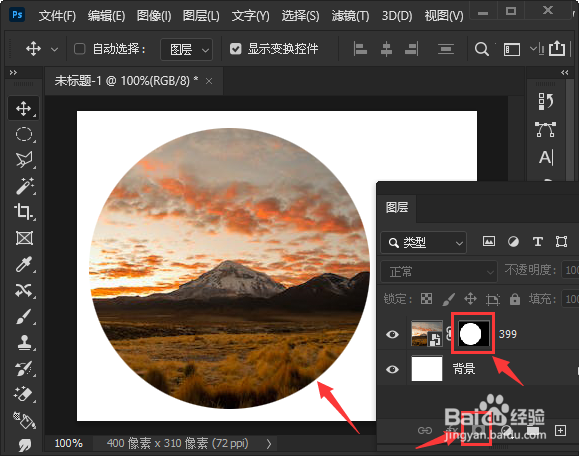Screen dimensions: 579x456
Task: Select the Clone Stamp tool
Action: (24, 343)
